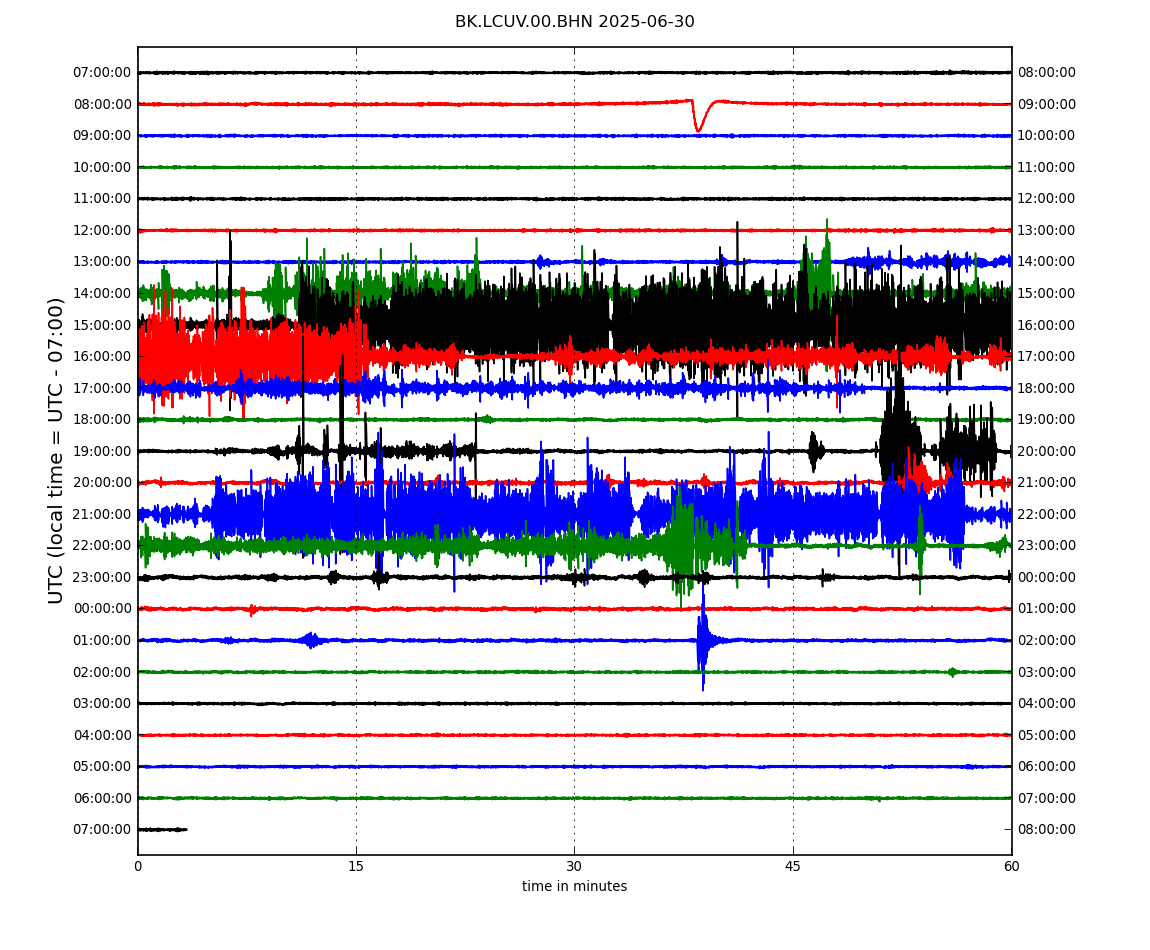Click the left axis label 19:00:00

[x=102, y=451]
